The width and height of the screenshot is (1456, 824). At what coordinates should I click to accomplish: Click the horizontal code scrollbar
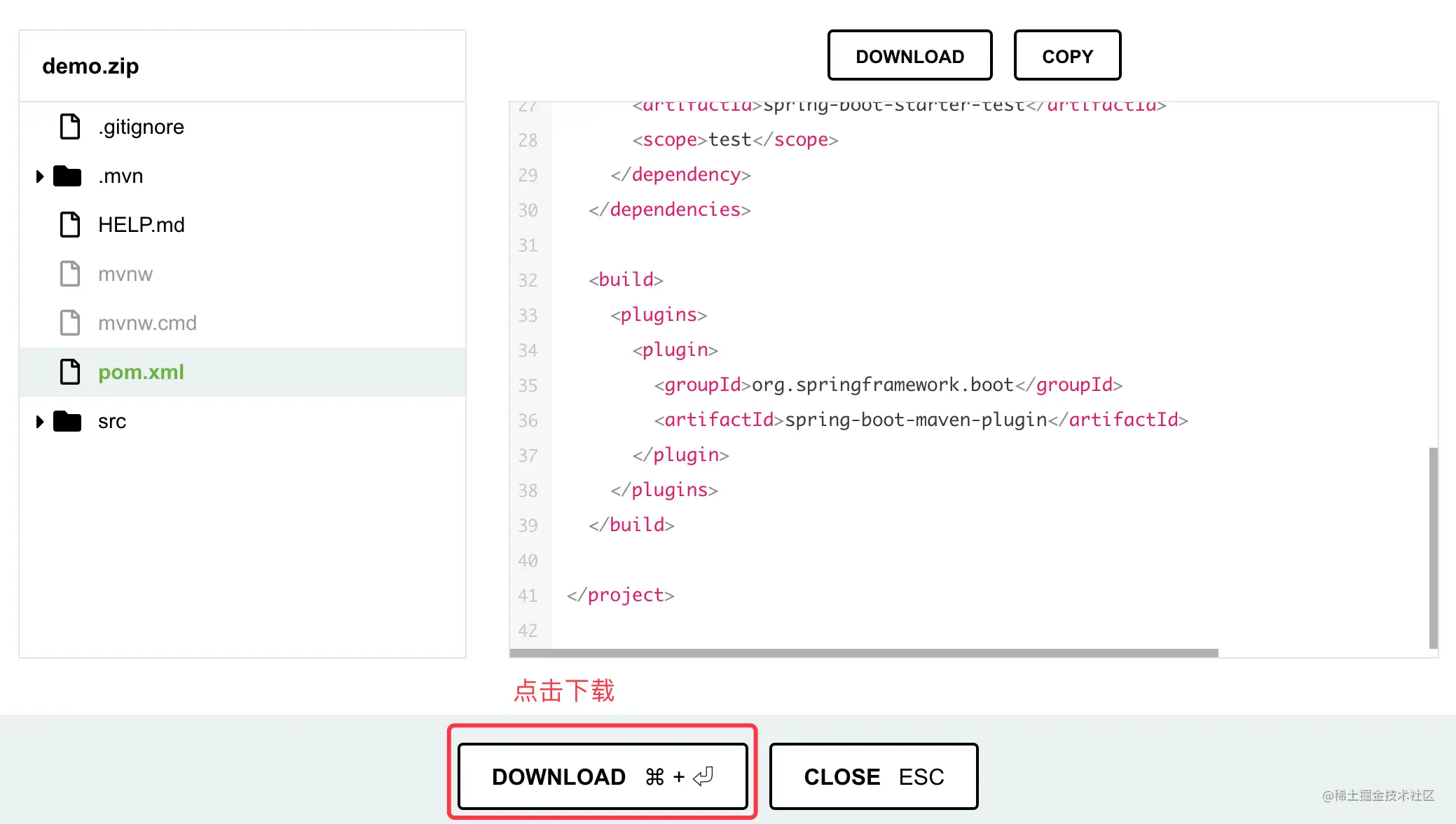click(863, 653)
